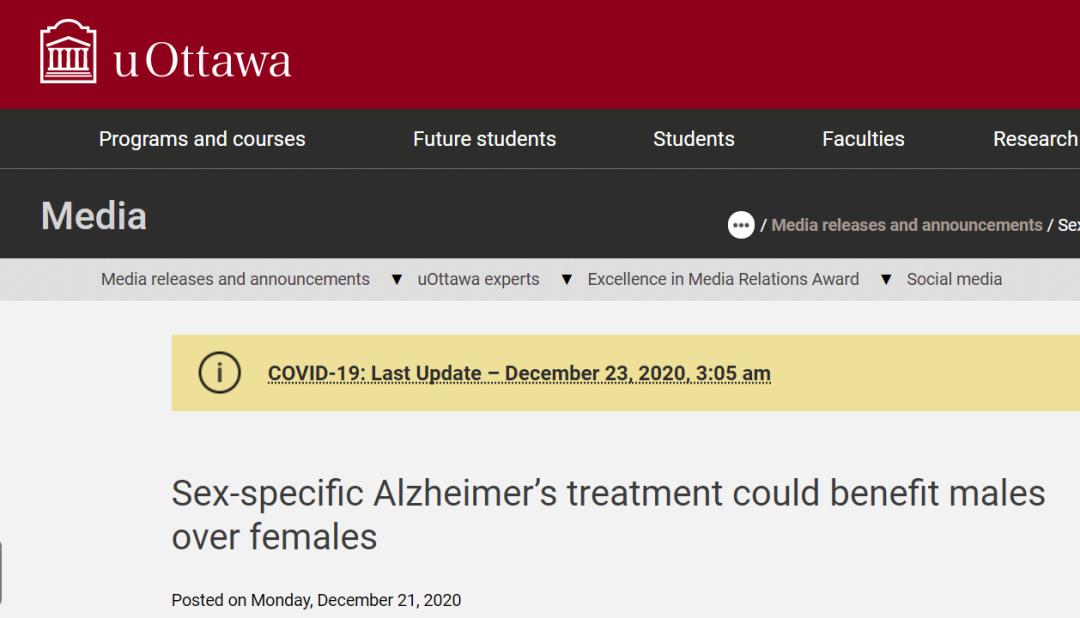Open the Faculties menu item

tap(863, 139)
